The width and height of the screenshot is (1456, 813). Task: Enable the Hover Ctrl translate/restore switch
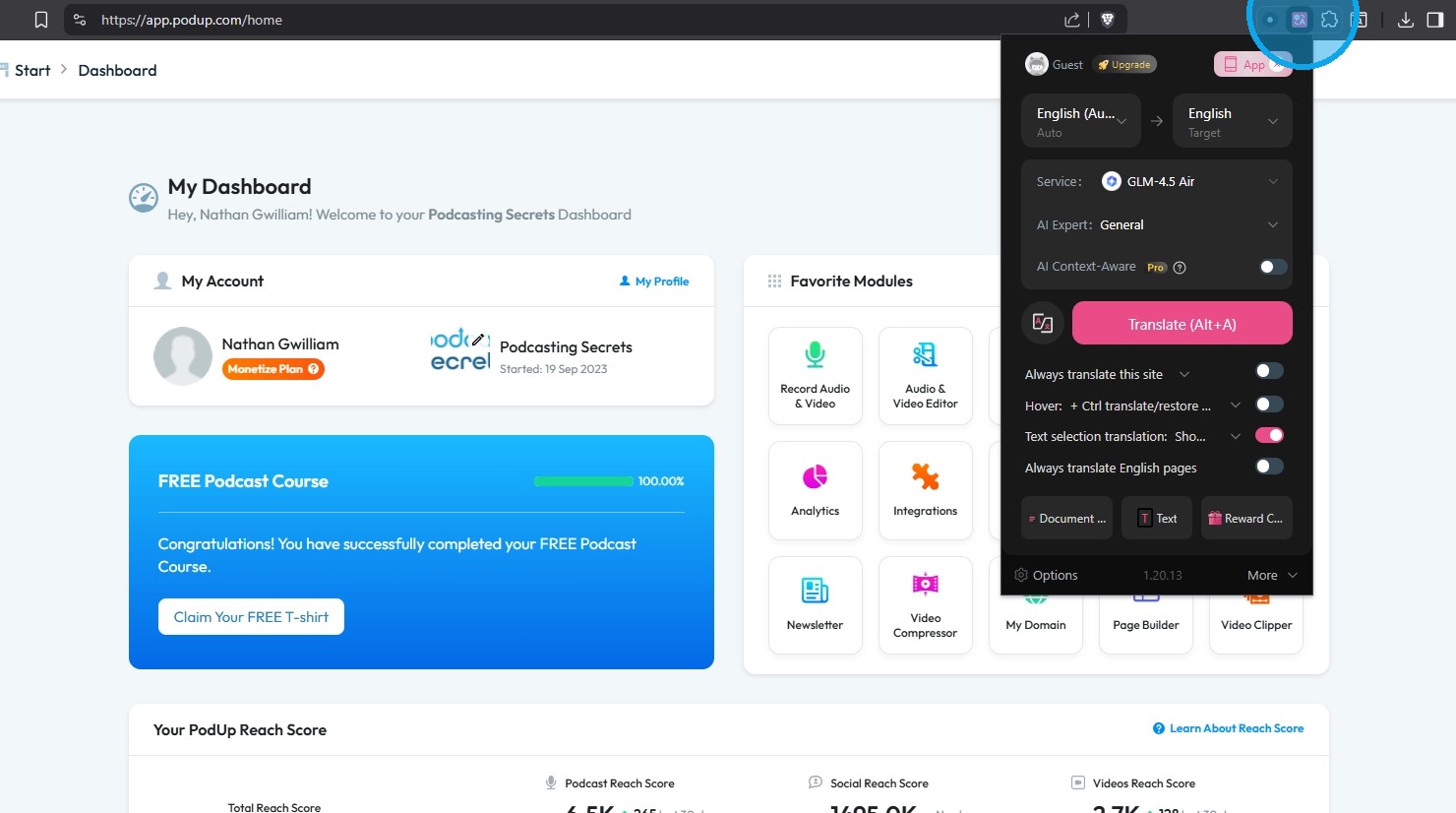click(x=1270, y=405)
